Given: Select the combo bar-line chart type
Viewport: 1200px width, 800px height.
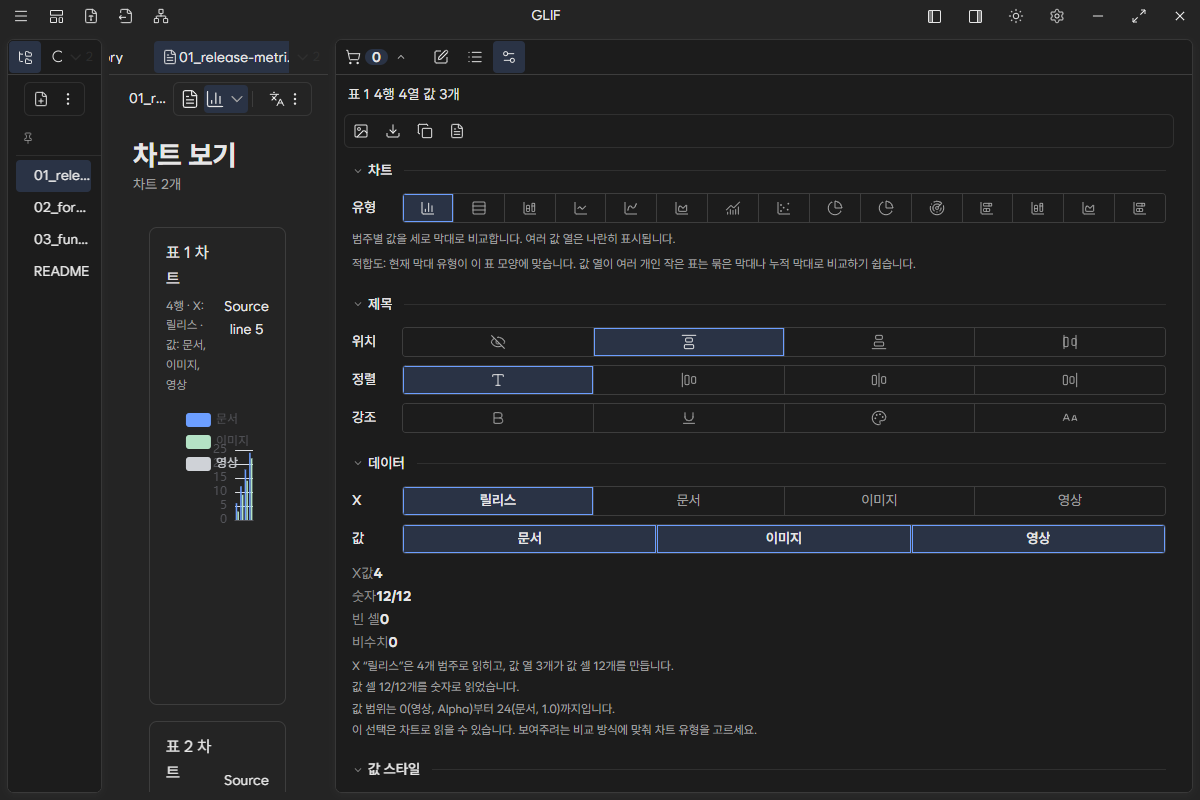Looking at the screenshot, I should click(x=733, y=208).
